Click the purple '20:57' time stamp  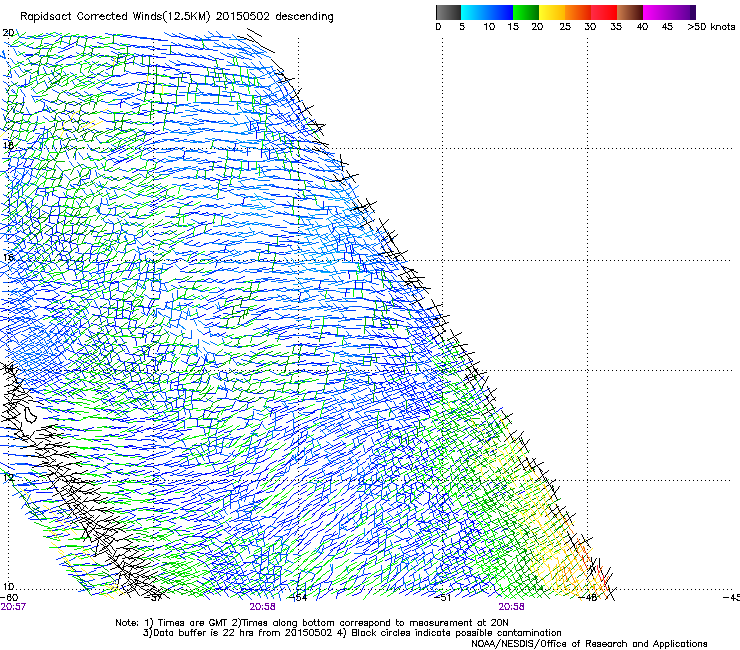tap(13, 607)
